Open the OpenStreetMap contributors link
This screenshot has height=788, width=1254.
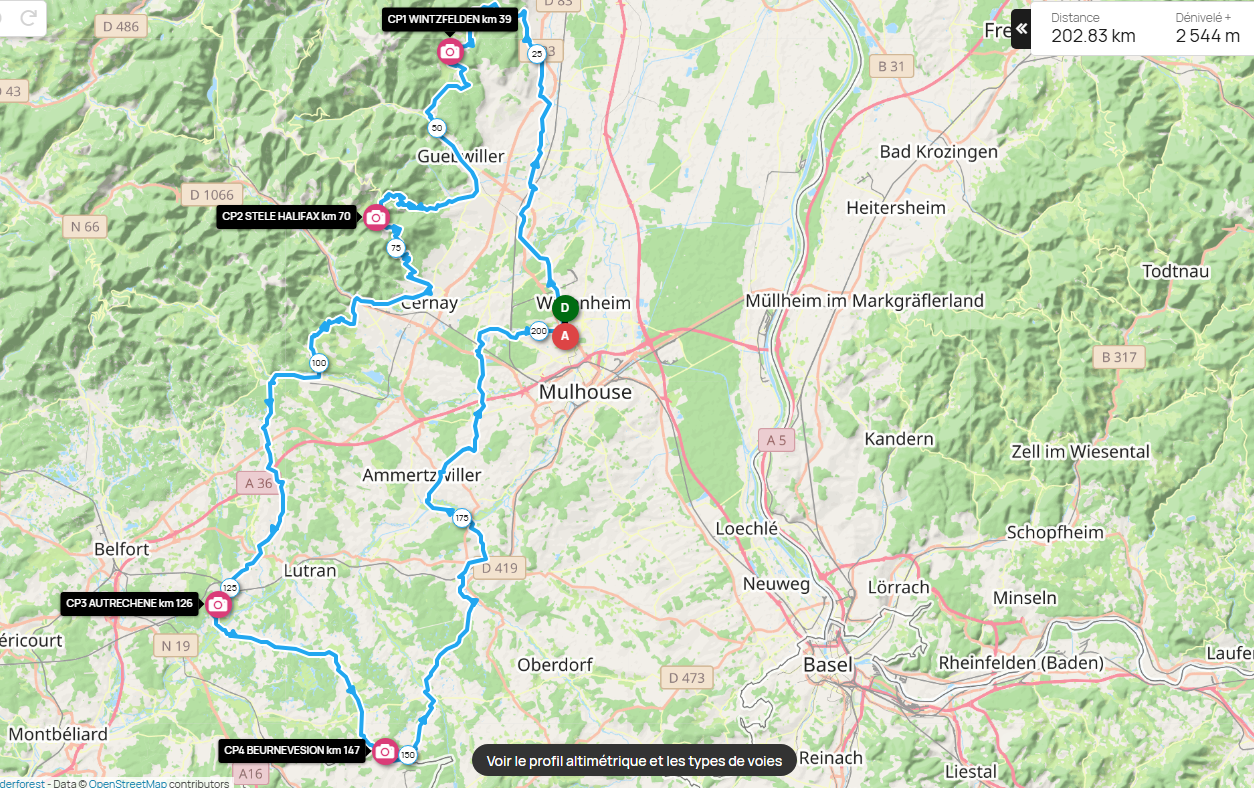(x=127, y=783)
